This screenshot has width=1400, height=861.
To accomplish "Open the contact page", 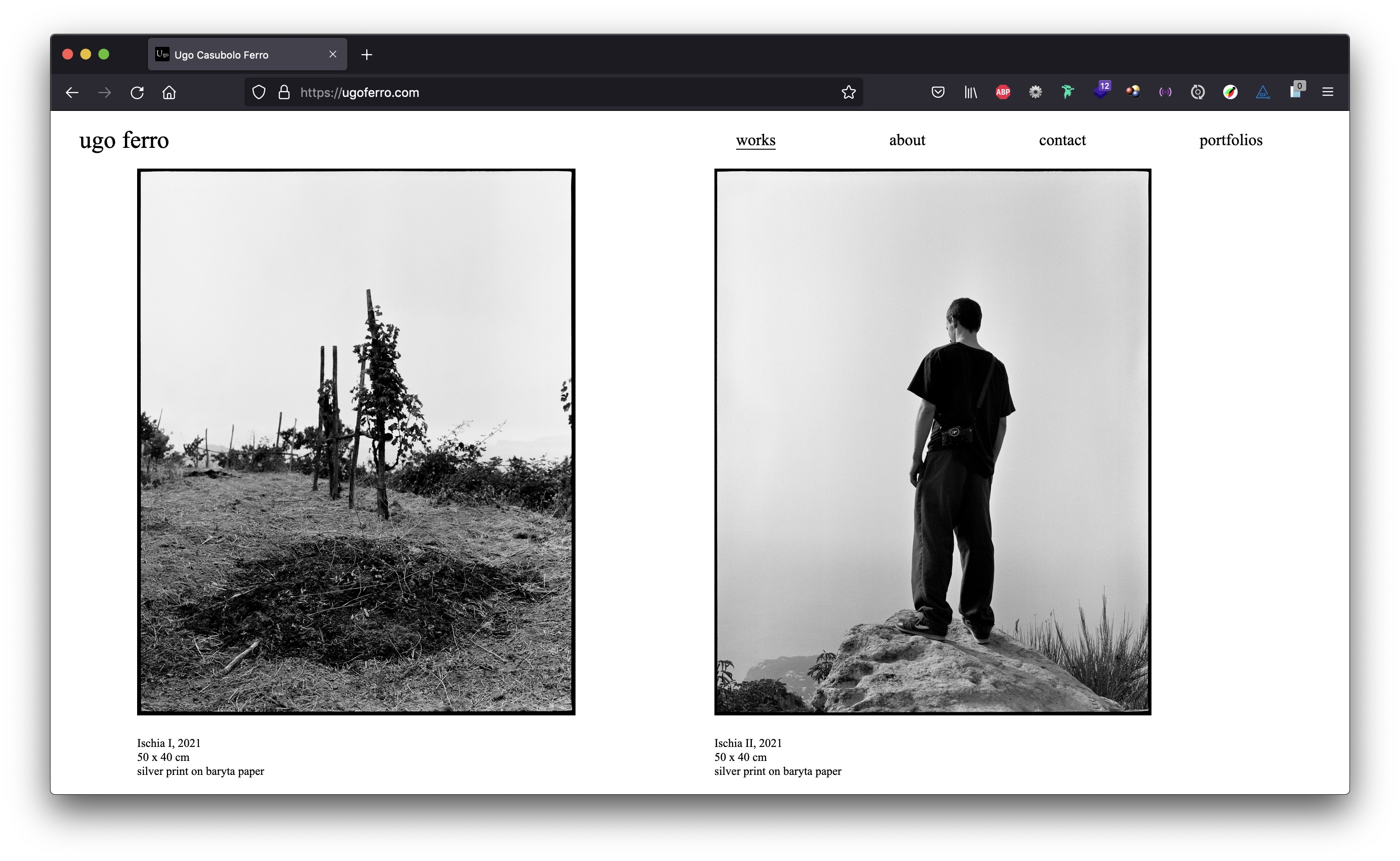I will [1062, 140].
